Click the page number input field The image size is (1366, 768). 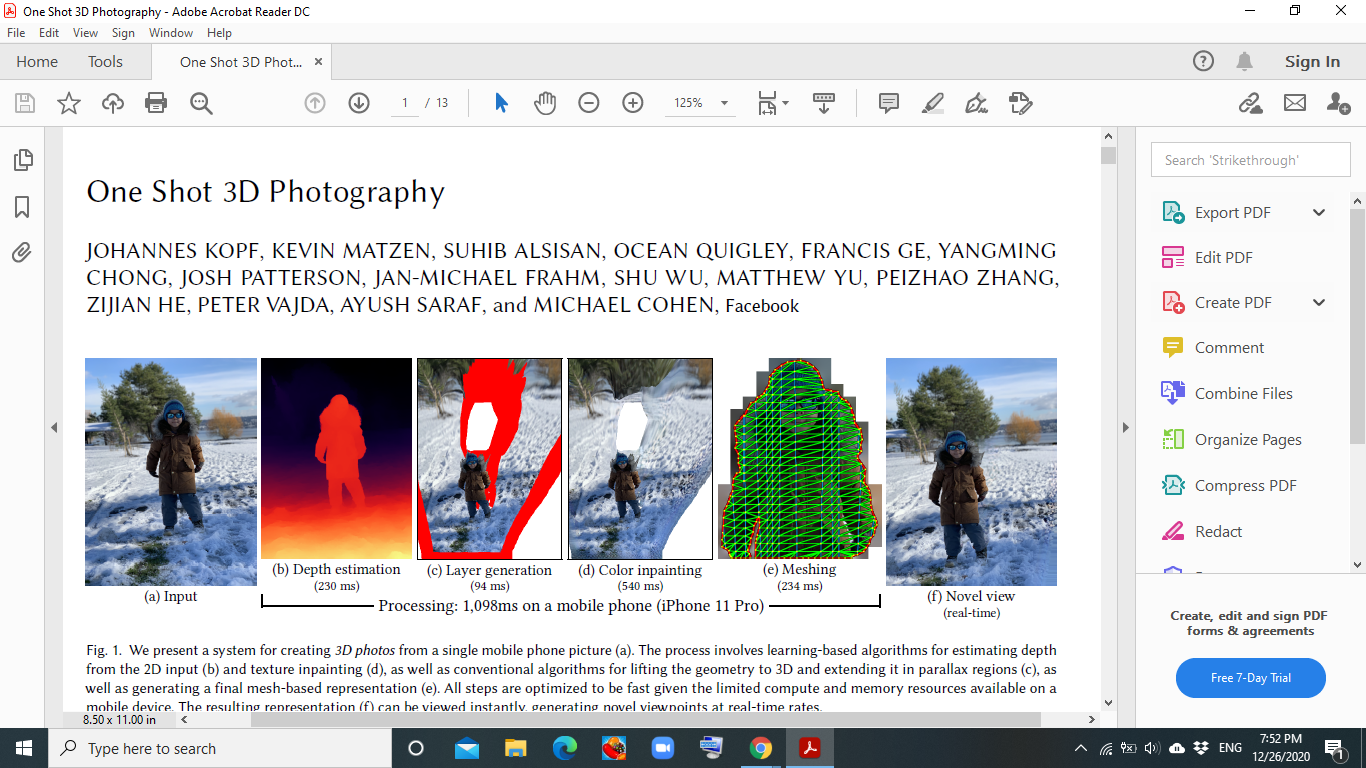pos(405,103)
